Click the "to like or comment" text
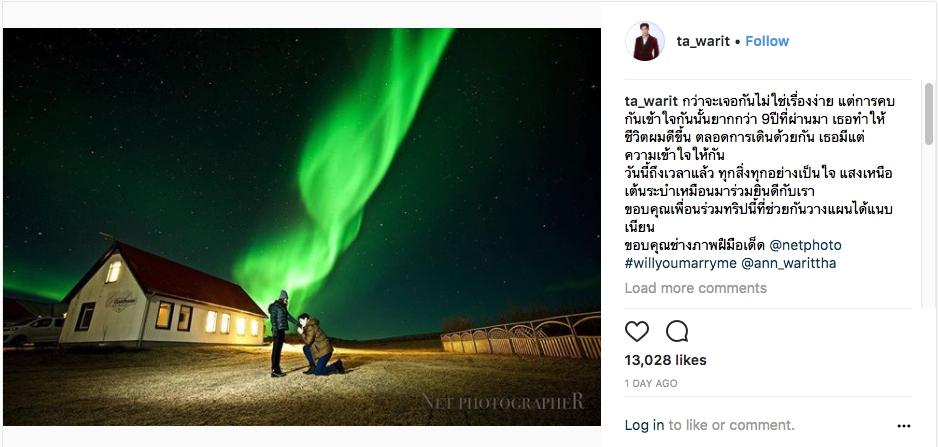This screenshot has width=938, height=447. coord(731,425)
